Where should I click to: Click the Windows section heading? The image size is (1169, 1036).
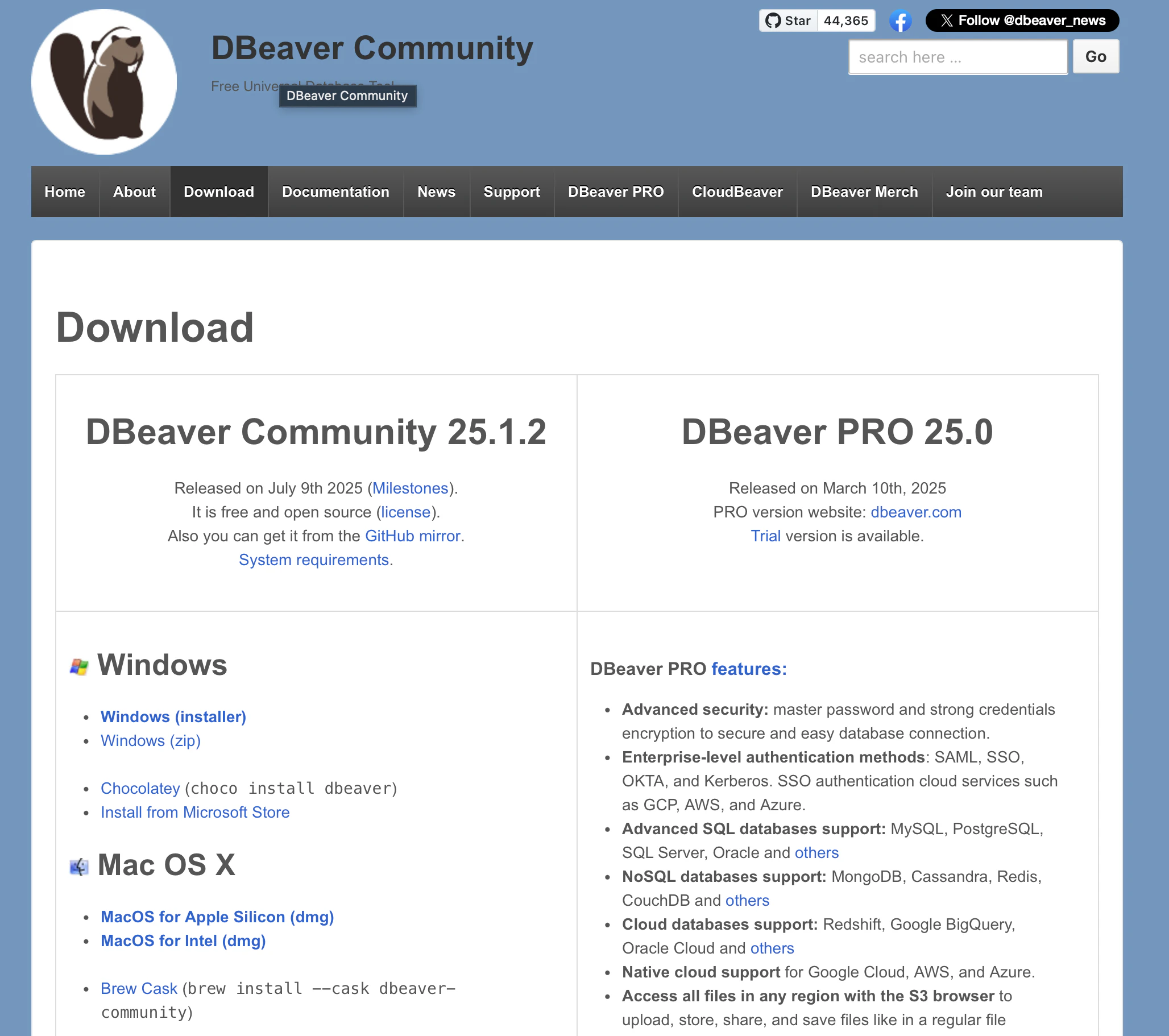(163, 665)
